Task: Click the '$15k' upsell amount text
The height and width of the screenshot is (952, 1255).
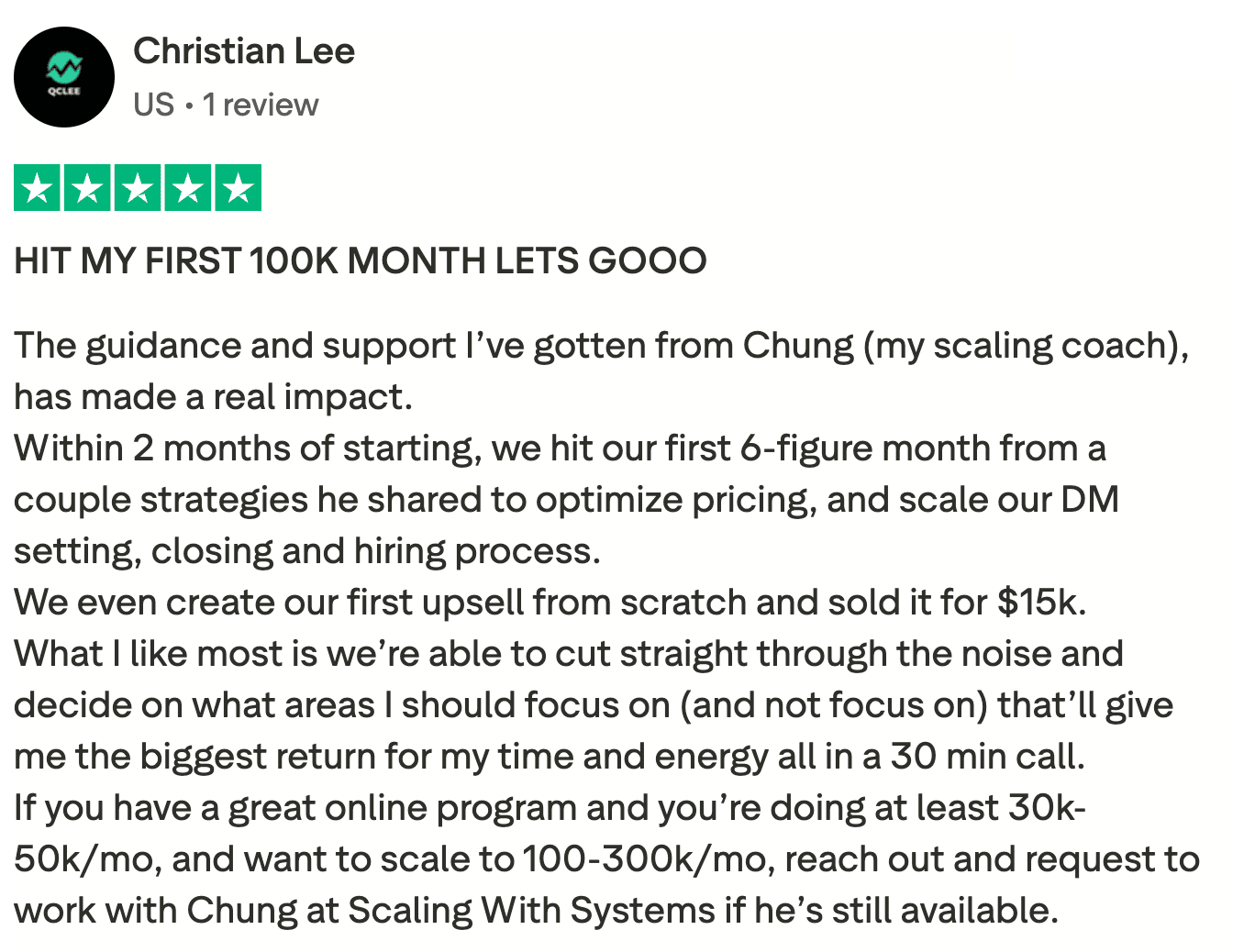Action: [x=1041, y=603]
